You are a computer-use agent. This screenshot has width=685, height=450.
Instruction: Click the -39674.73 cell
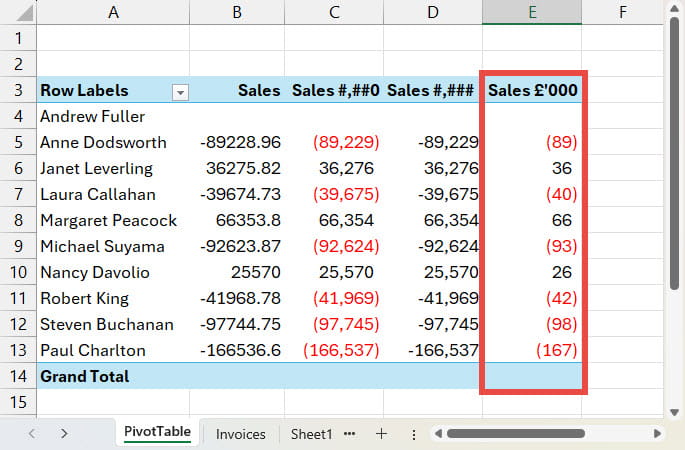237,194
